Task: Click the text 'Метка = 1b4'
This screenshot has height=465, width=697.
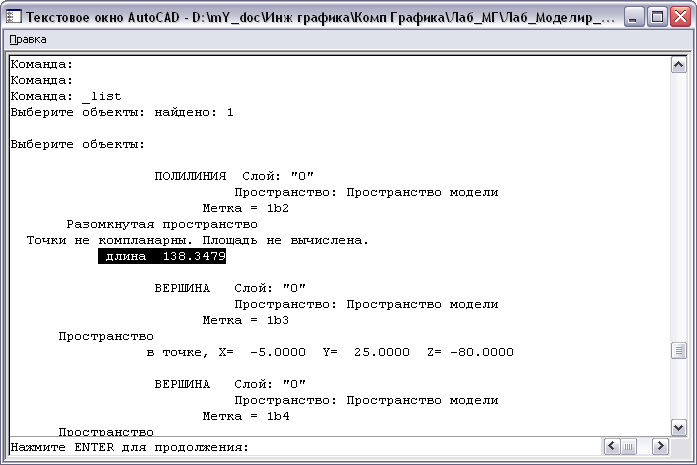Action: pos(245,416)
